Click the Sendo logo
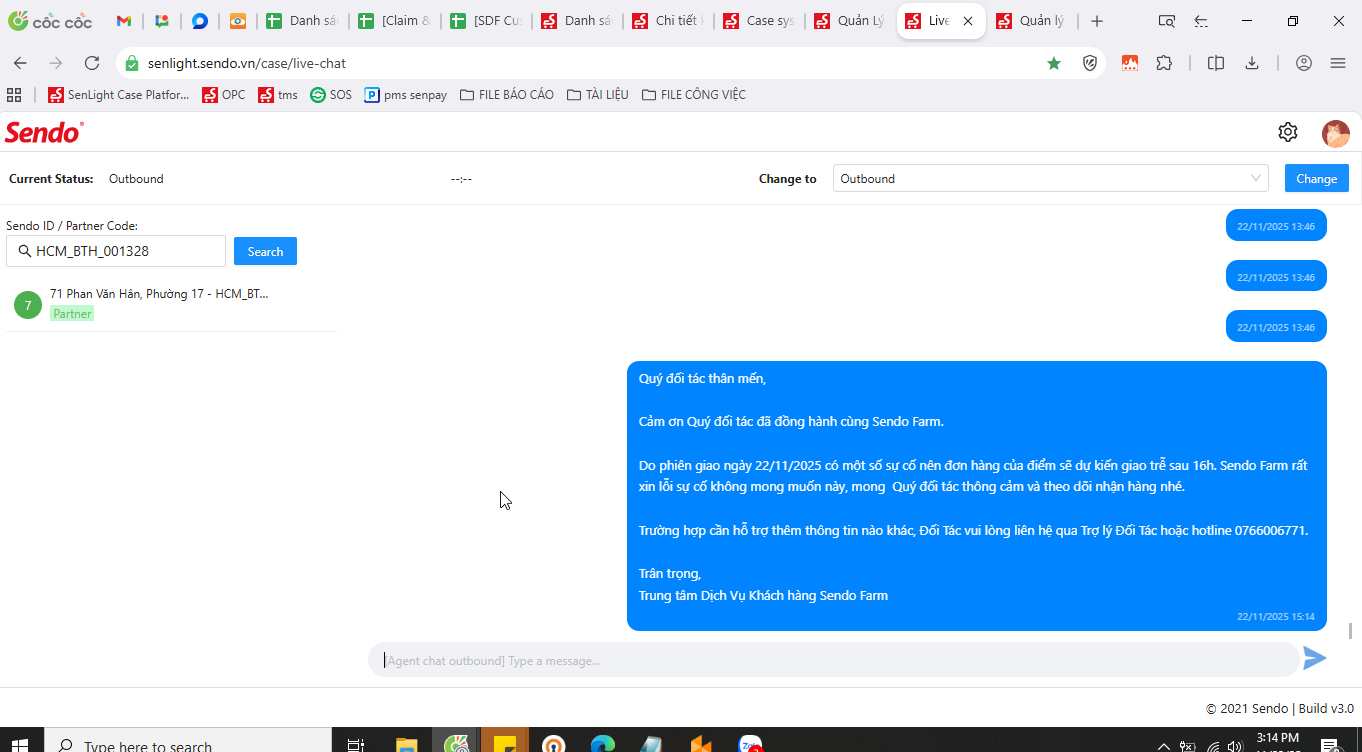 (x=44, y=132)
